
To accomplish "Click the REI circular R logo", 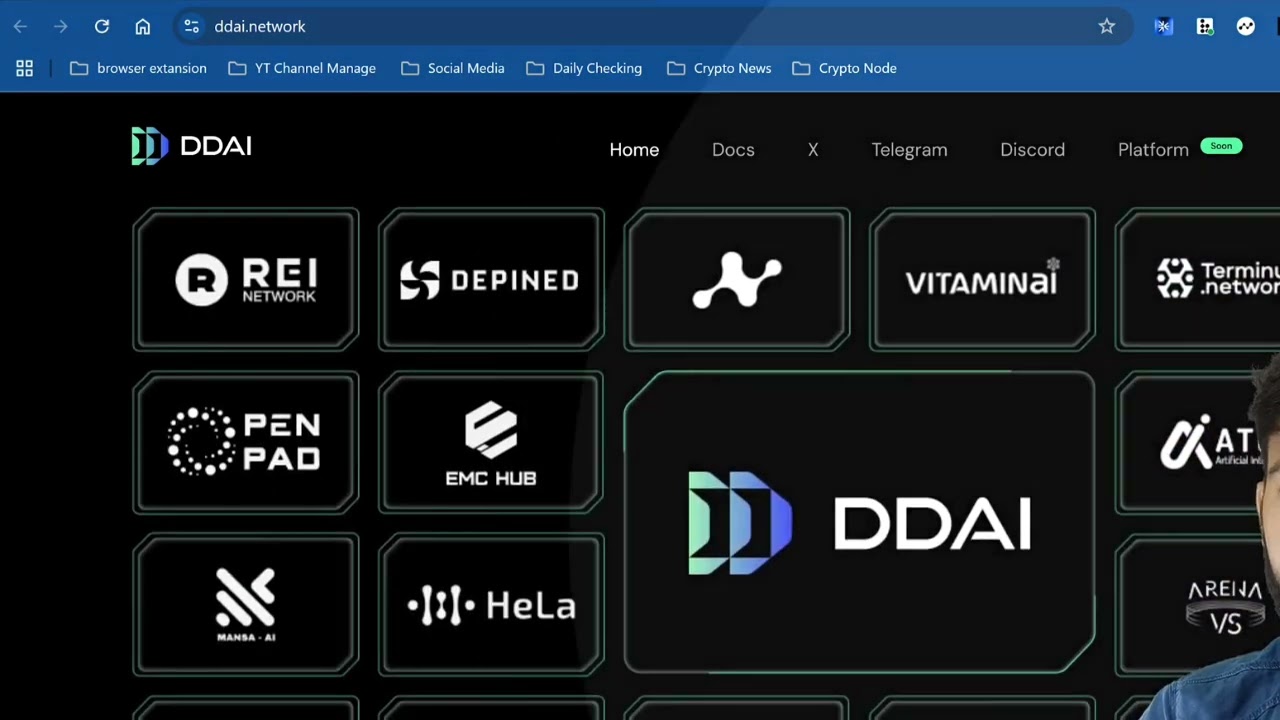I will (202, 279).
